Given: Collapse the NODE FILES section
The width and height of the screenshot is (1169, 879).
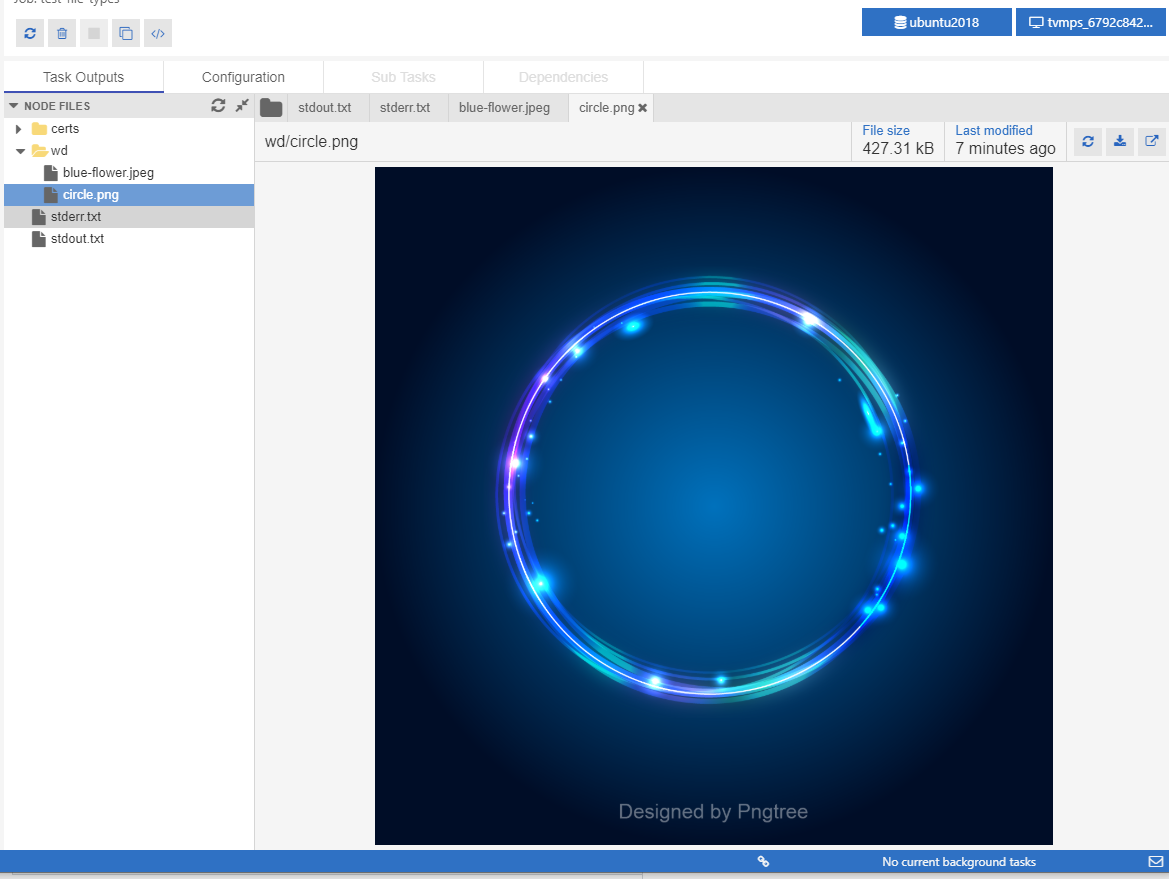Looking at the screenshot, I should 13,106.
